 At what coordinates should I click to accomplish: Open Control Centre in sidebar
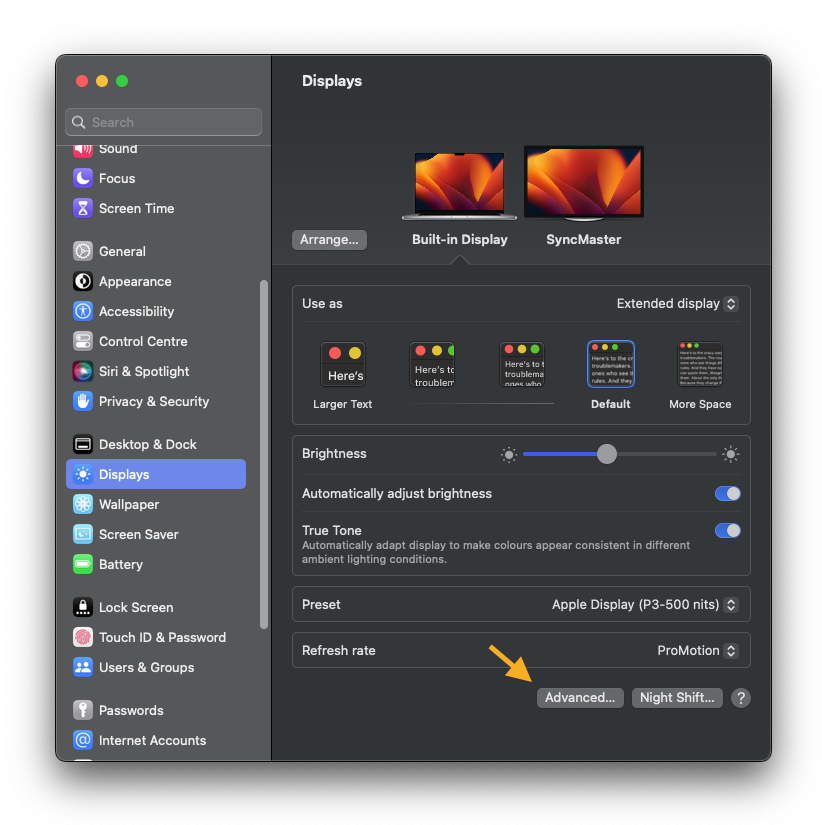[156, 341]
